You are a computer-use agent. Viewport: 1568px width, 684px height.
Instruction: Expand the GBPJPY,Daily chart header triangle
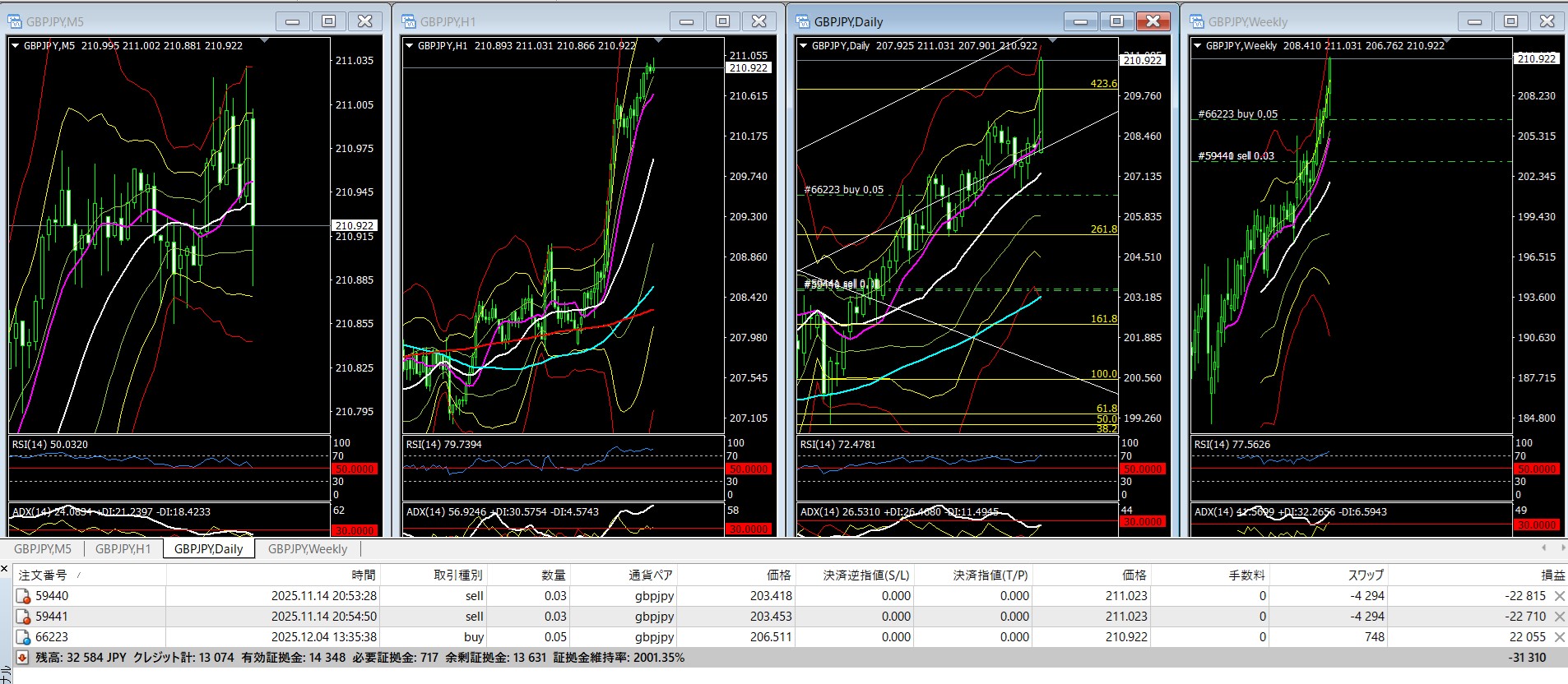click(803, 46)
